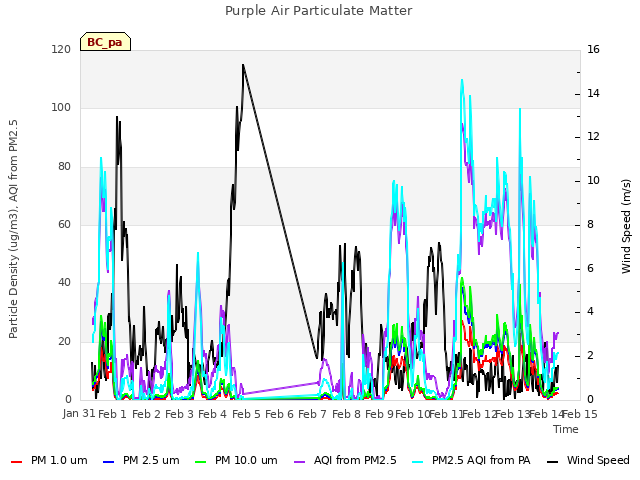This screenshot has width=640, height=480.
Task: Click the Feb 1 date tick label
Action: [x=113, y=414]
